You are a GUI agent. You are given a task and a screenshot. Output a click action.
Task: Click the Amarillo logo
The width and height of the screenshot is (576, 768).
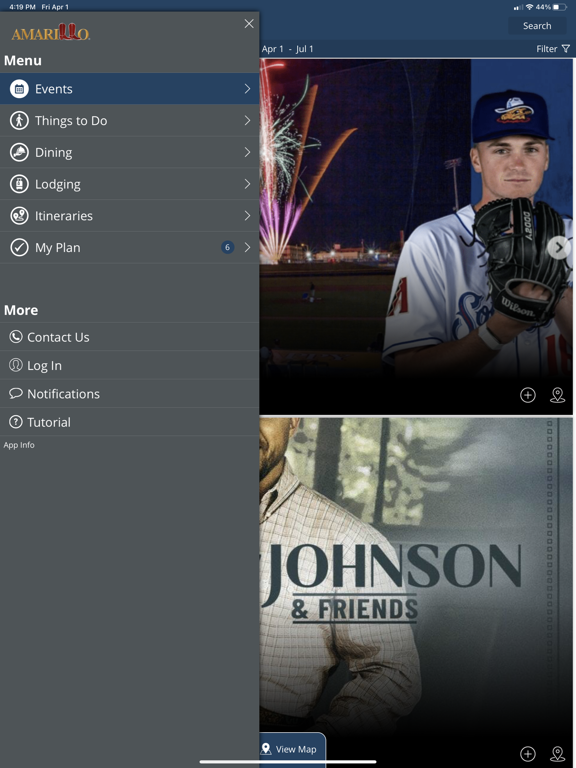click(50, 32)
